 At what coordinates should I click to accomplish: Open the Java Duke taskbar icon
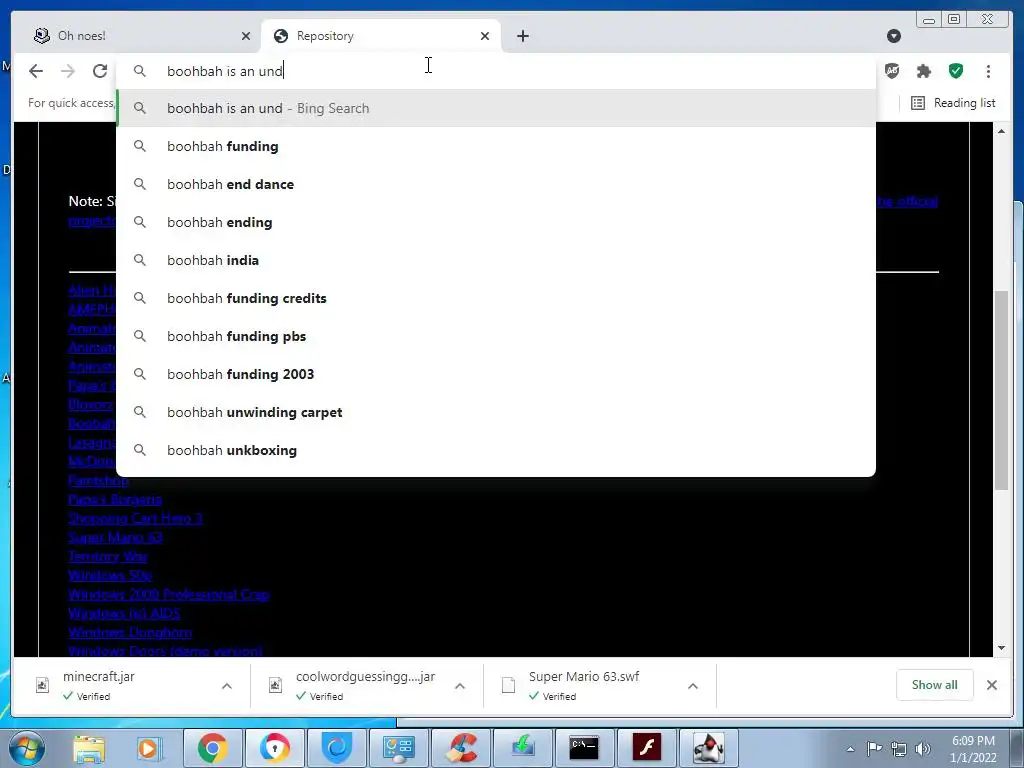pos(708,748)
